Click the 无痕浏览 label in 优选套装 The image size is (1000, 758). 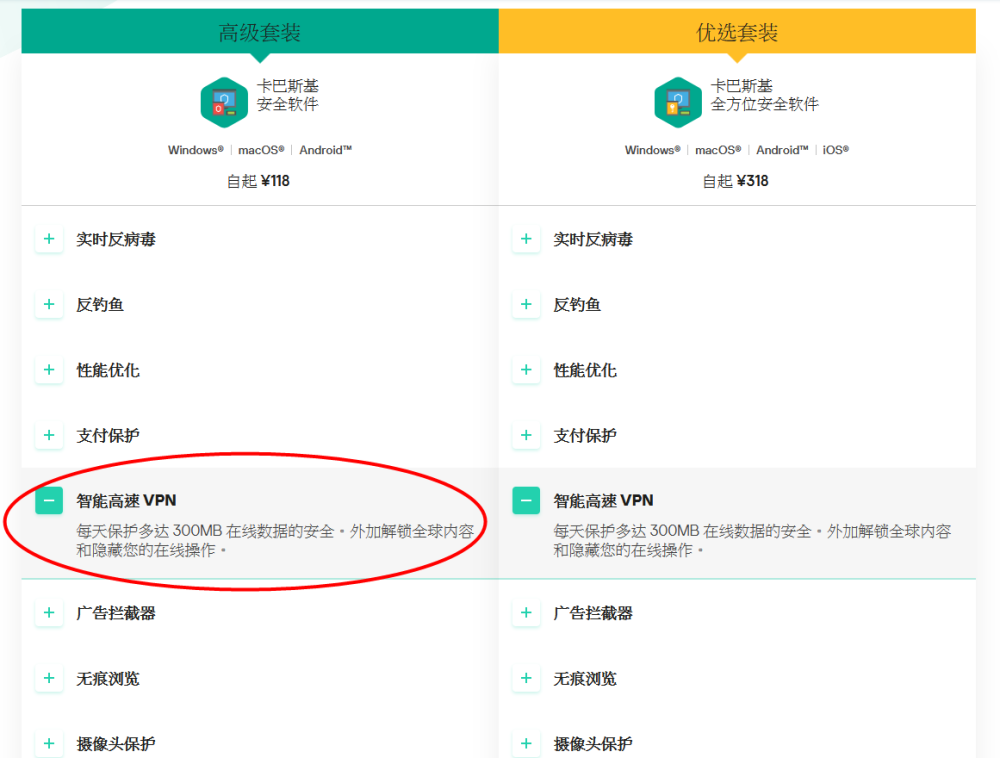585,679
